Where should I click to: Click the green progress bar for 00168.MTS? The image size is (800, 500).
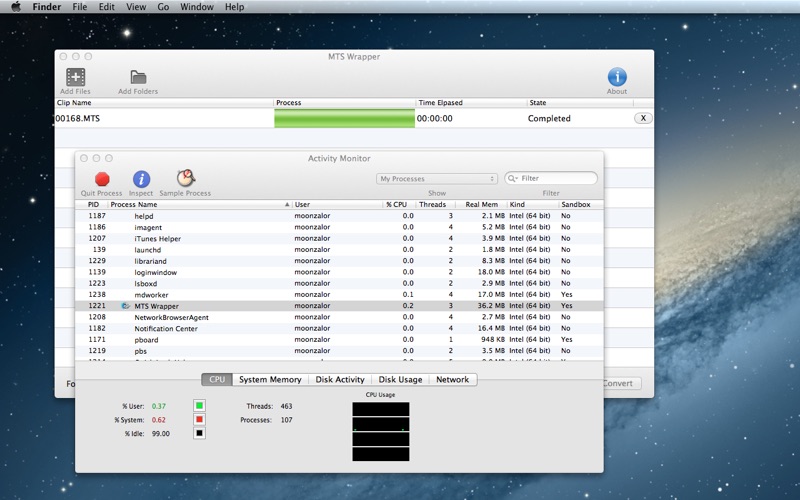pyautogui.click(x=344, y=118)
